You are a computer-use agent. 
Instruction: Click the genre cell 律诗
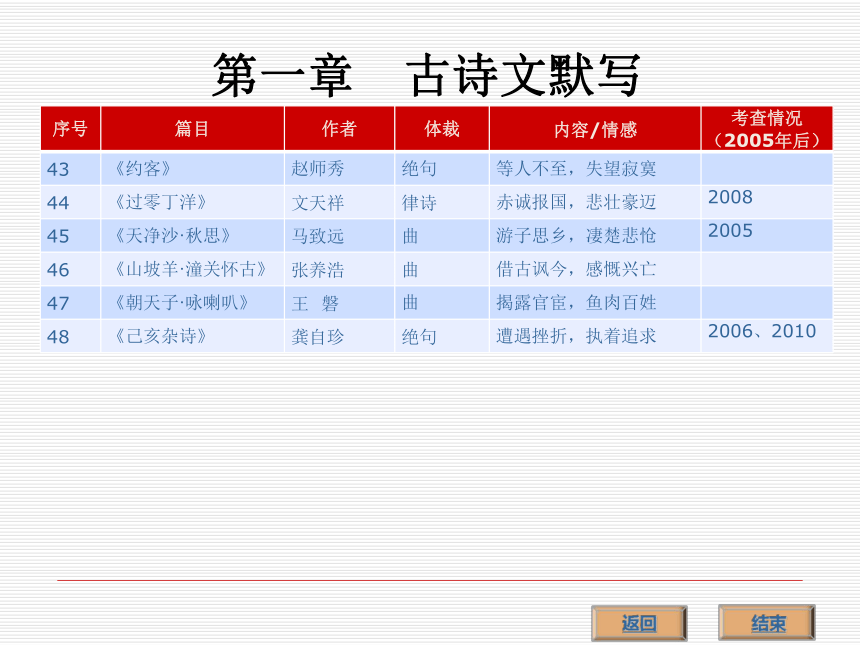419,202
